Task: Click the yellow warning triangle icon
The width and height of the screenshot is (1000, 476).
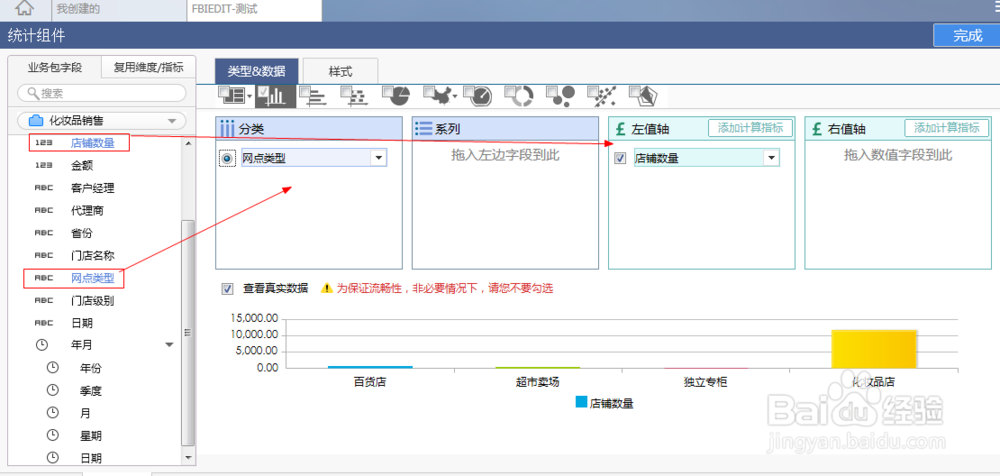Action: coord(327,288)
